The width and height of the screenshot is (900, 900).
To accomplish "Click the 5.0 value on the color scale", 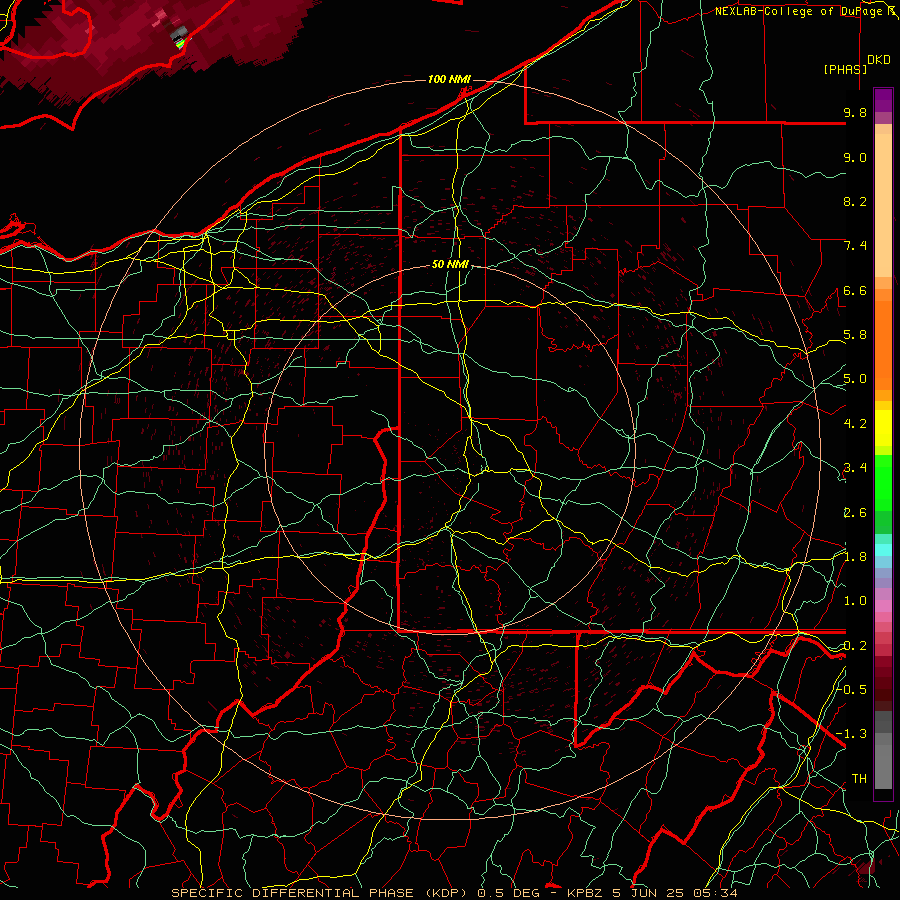I will click(x=855, y=379).
